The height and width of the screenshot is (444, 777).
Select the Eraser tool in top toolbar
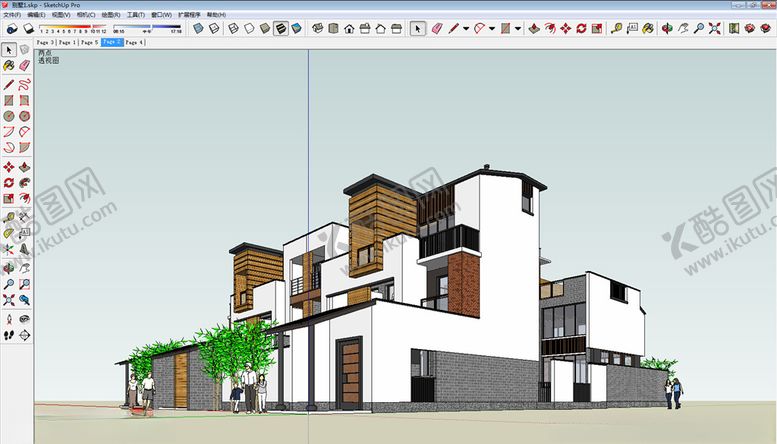[x=437, y=29]
